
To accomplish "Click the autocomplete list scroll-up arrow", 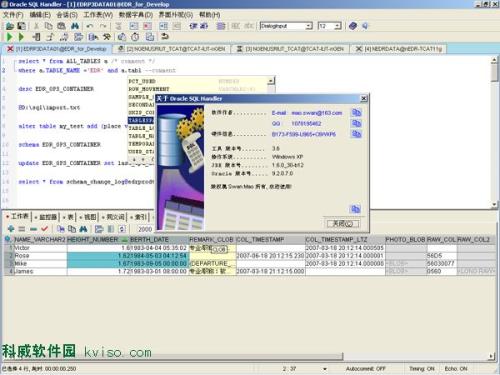I will click(271, 80).
